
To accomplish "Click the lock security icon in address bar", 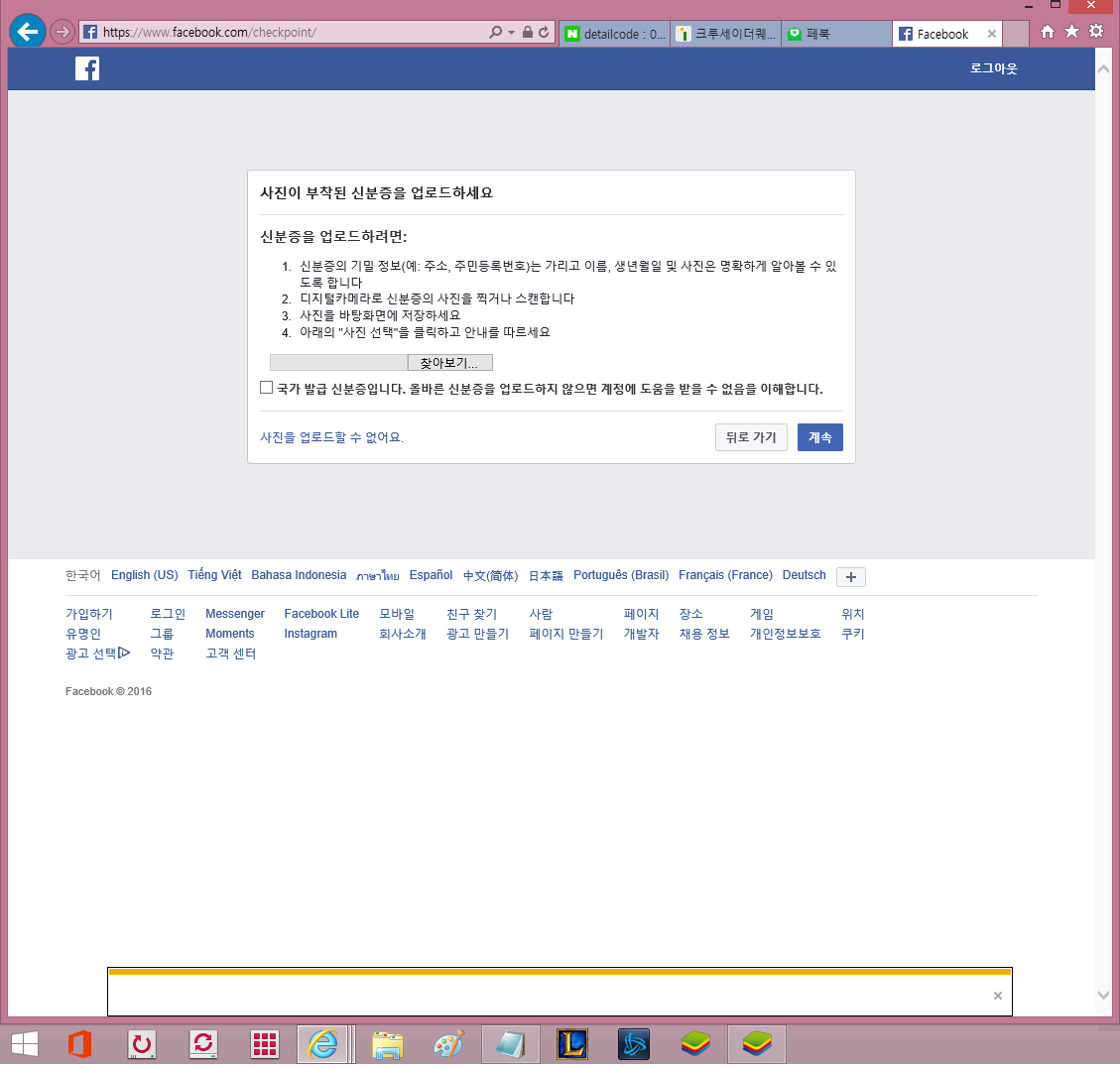I will pos(527,32).
